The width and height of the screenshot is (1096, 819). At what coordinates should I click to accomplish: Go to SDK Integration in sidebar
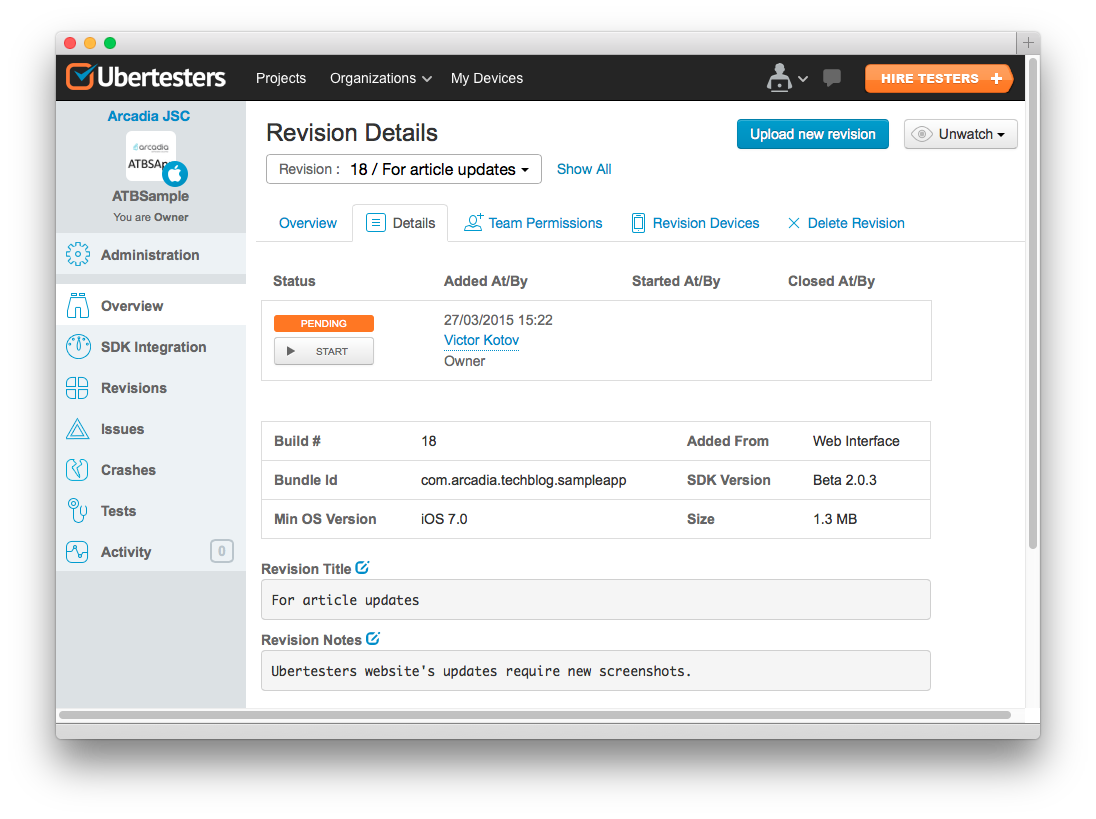(x=153, y=347)
